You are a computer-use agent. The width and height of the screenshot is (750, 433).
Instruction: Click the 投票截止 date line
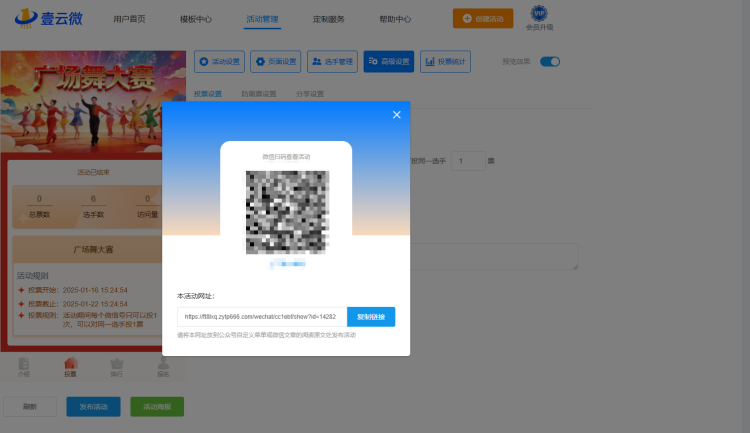click(73, 304)
